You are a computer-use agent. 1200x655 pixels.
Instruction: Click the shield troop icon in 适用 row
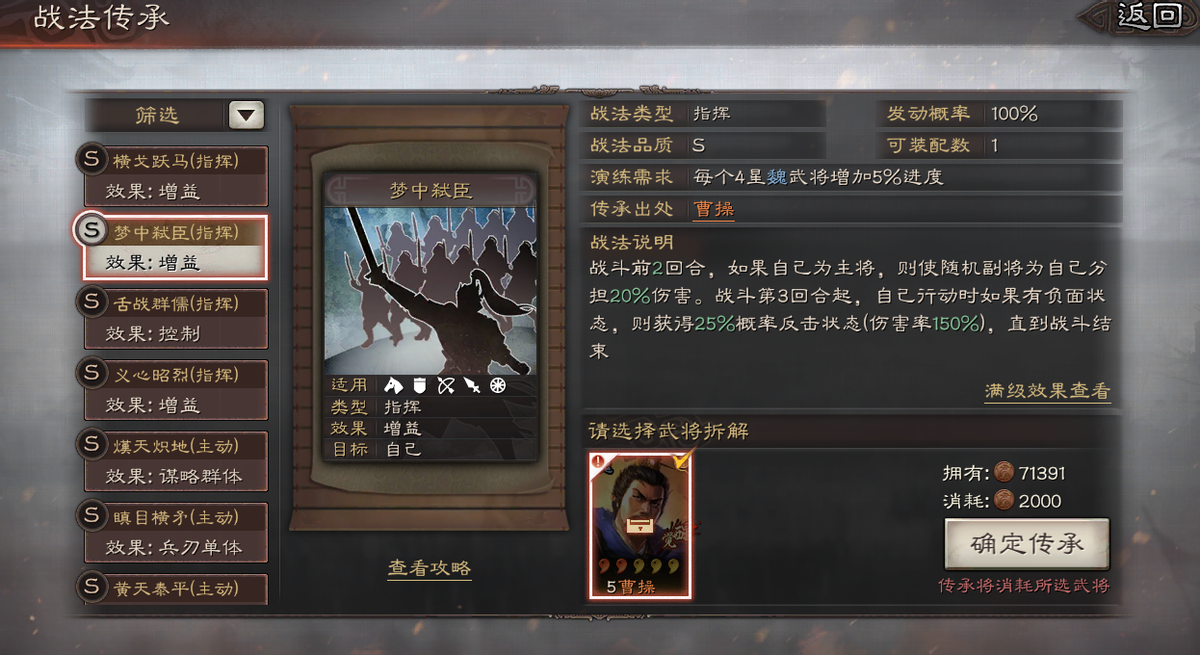pyautogui.click(x=419, y=385)
